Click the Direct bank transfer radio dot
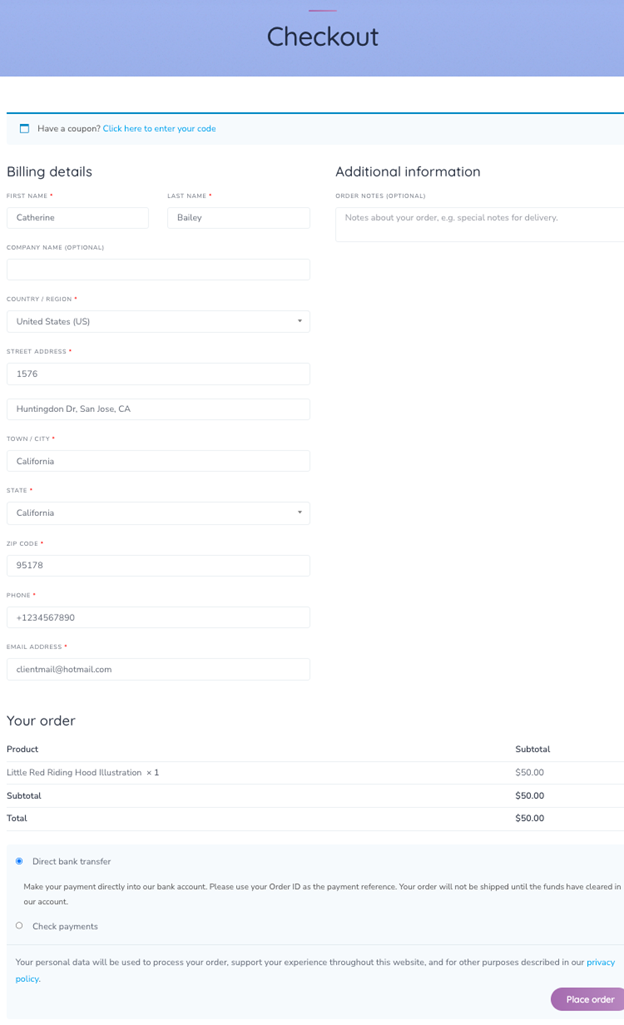 [18, 859]
